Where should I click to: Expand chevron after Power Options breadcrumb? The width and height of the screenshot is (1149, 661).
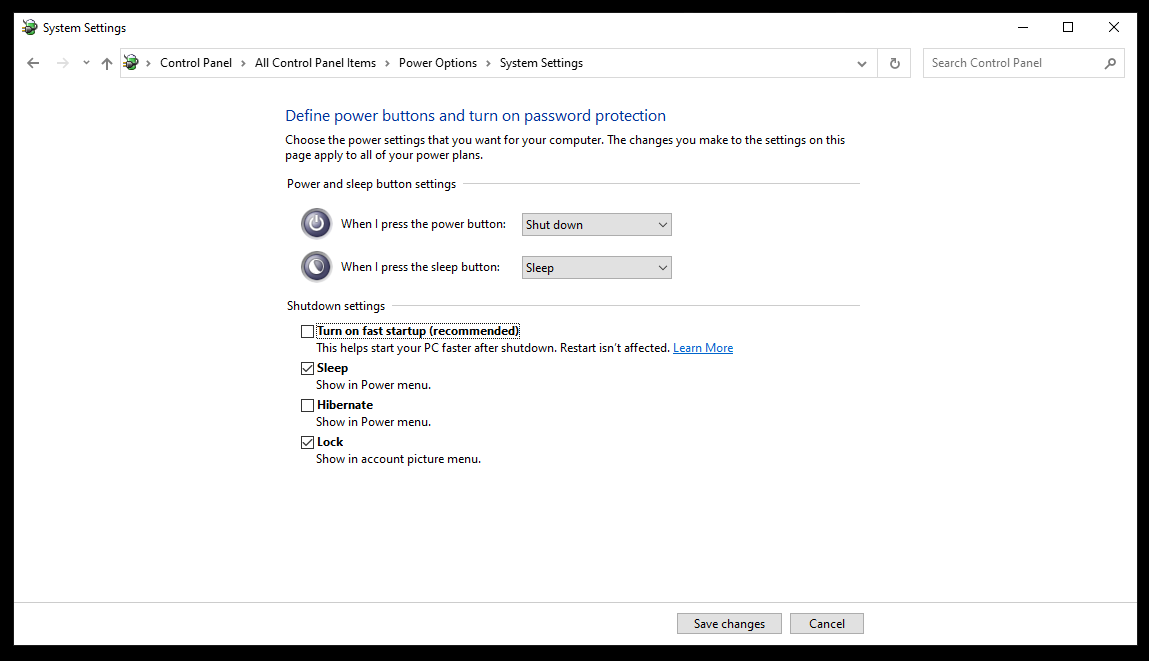click(x=488, y=63)
